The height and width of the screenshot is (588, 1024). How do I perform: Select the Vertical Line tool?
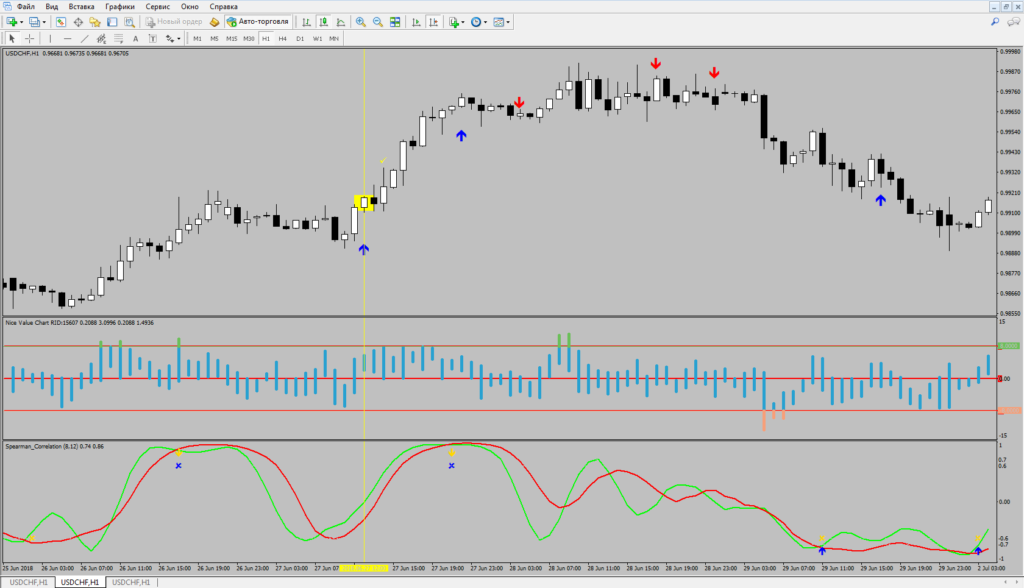pos(50,39)
